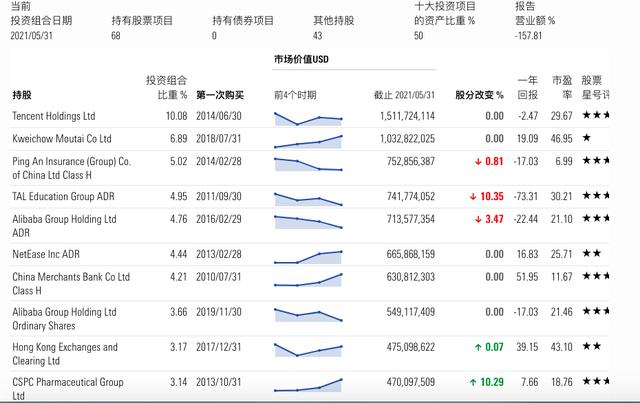Select Ping An market value 752,856,387
Image resolution: width=640 pixels, height=403 pixels.
tap(411, 162)
